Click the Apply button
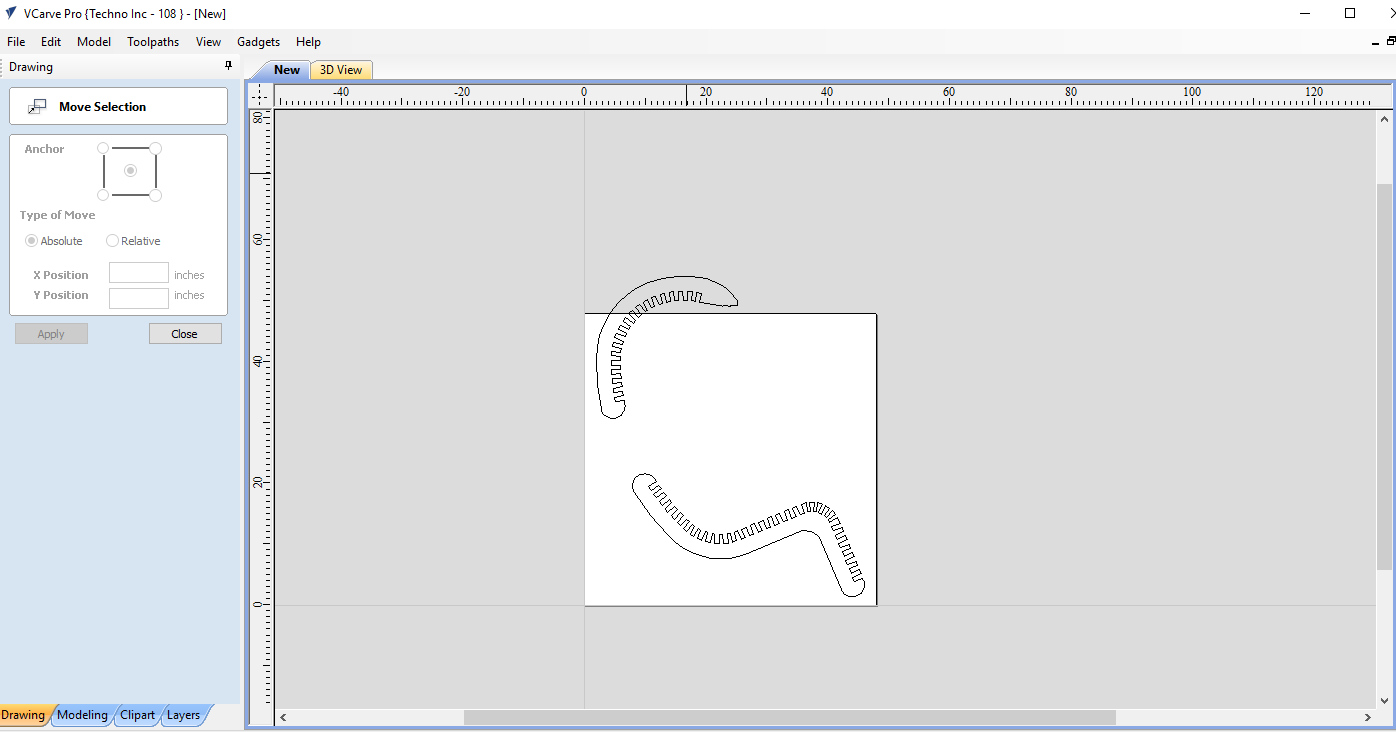 tap(51, 334)
